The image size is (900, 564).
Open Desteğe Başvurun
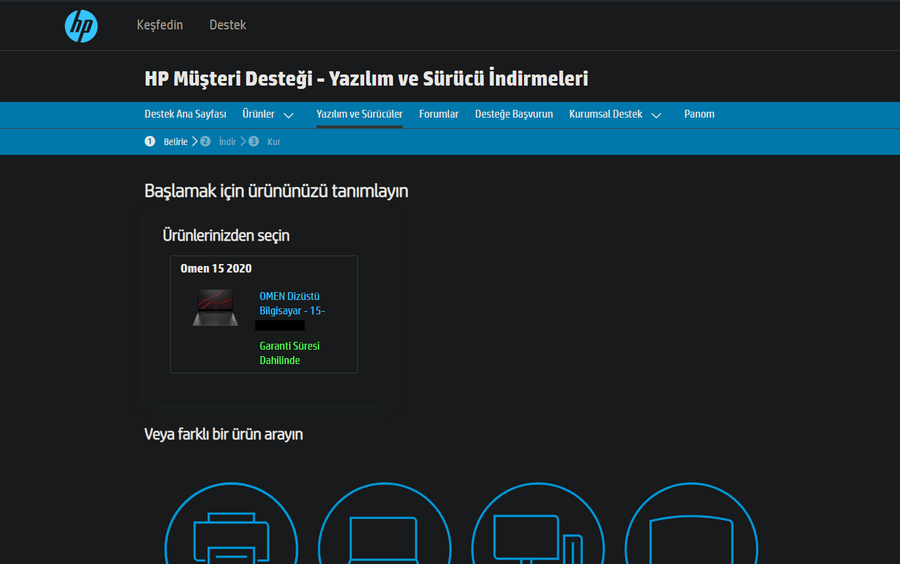tap(514, 114)
